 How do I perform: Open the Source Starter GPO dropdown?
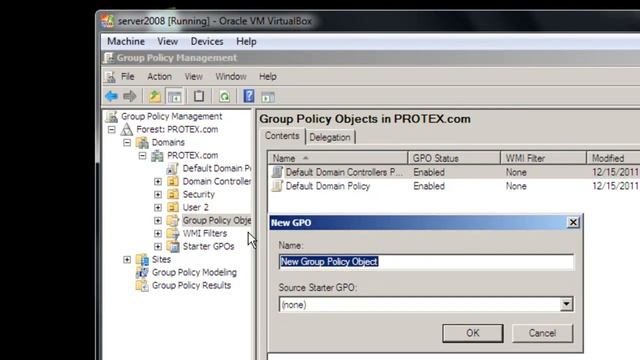coord(566,304)
